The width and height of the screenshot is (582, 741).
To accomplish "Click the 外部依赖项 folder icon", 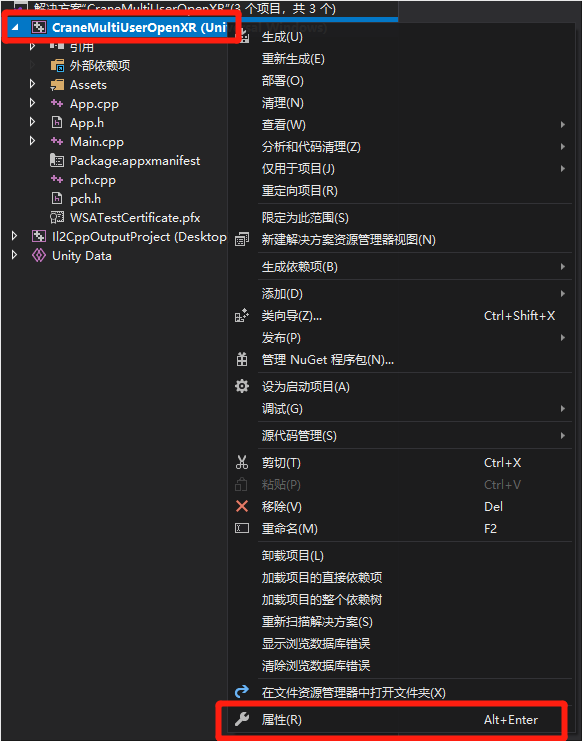I will tap(57, 65).
